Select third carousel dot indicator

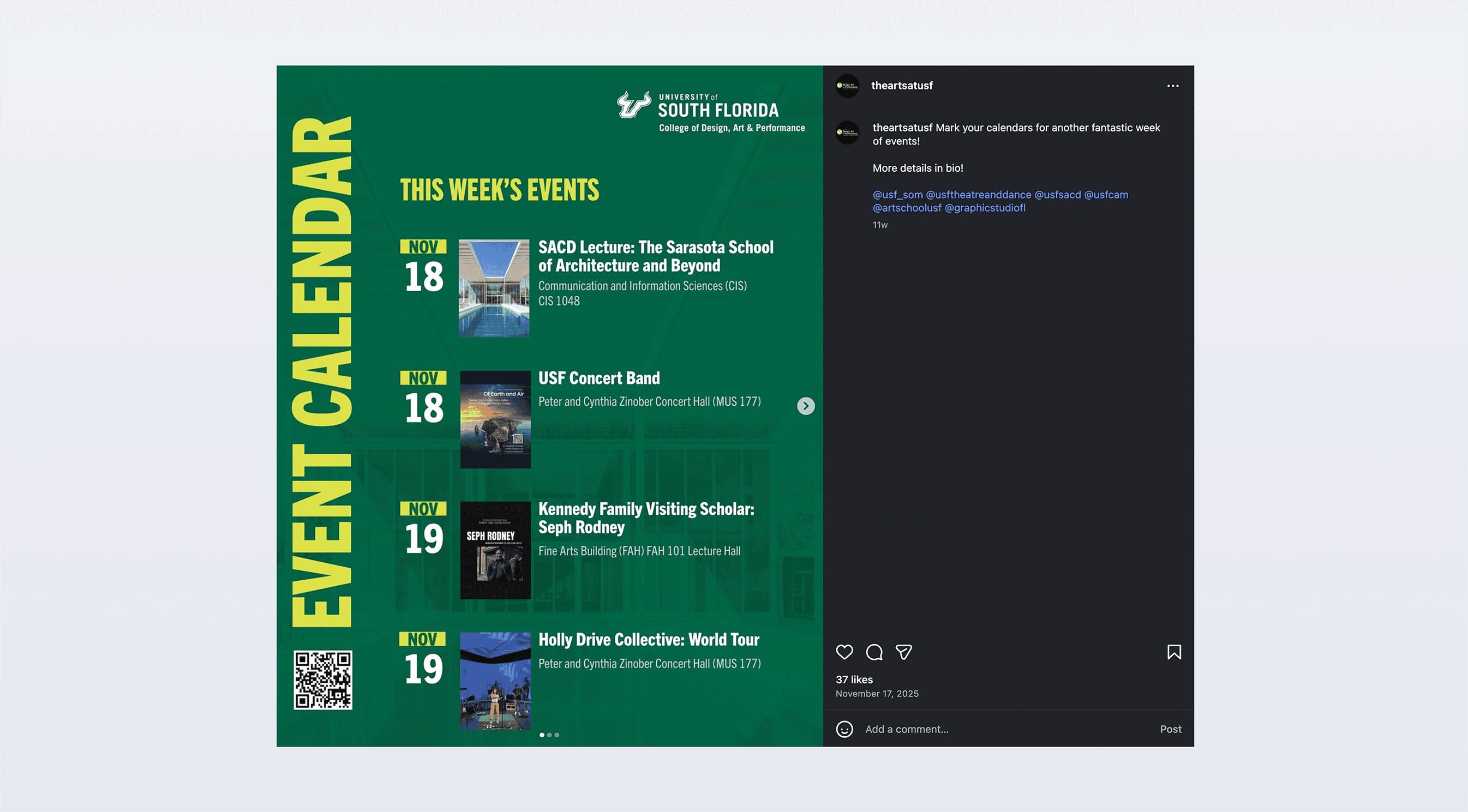coord(557,735)
